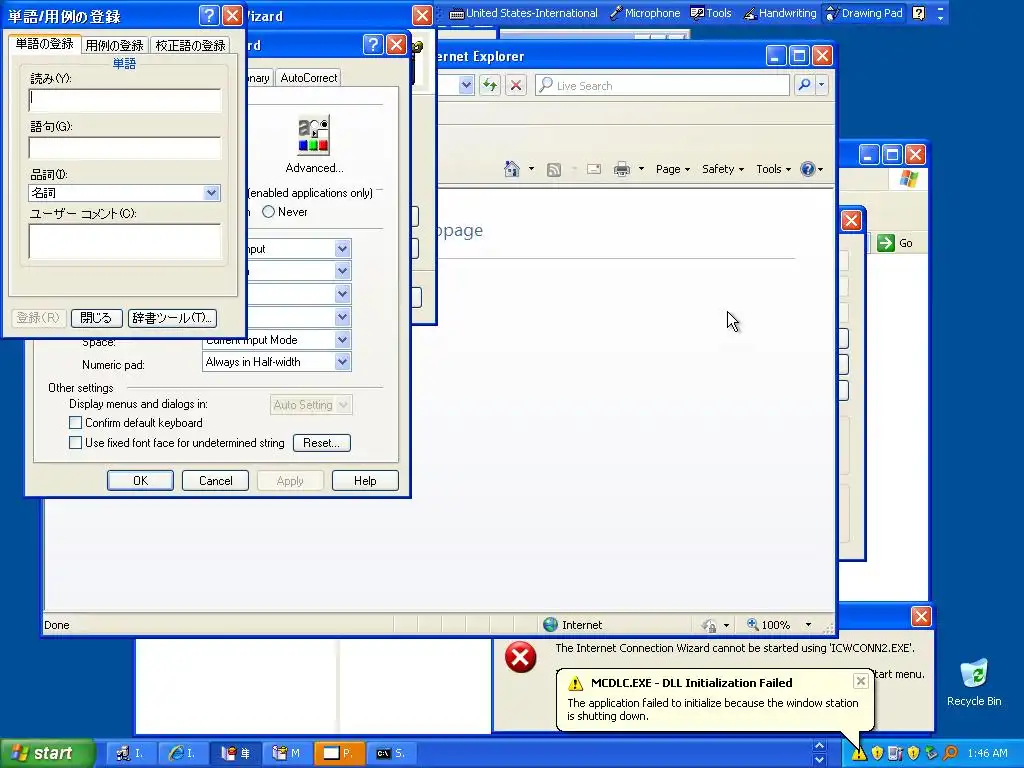Switch to the AutoCorrect tab

[308, 78]
